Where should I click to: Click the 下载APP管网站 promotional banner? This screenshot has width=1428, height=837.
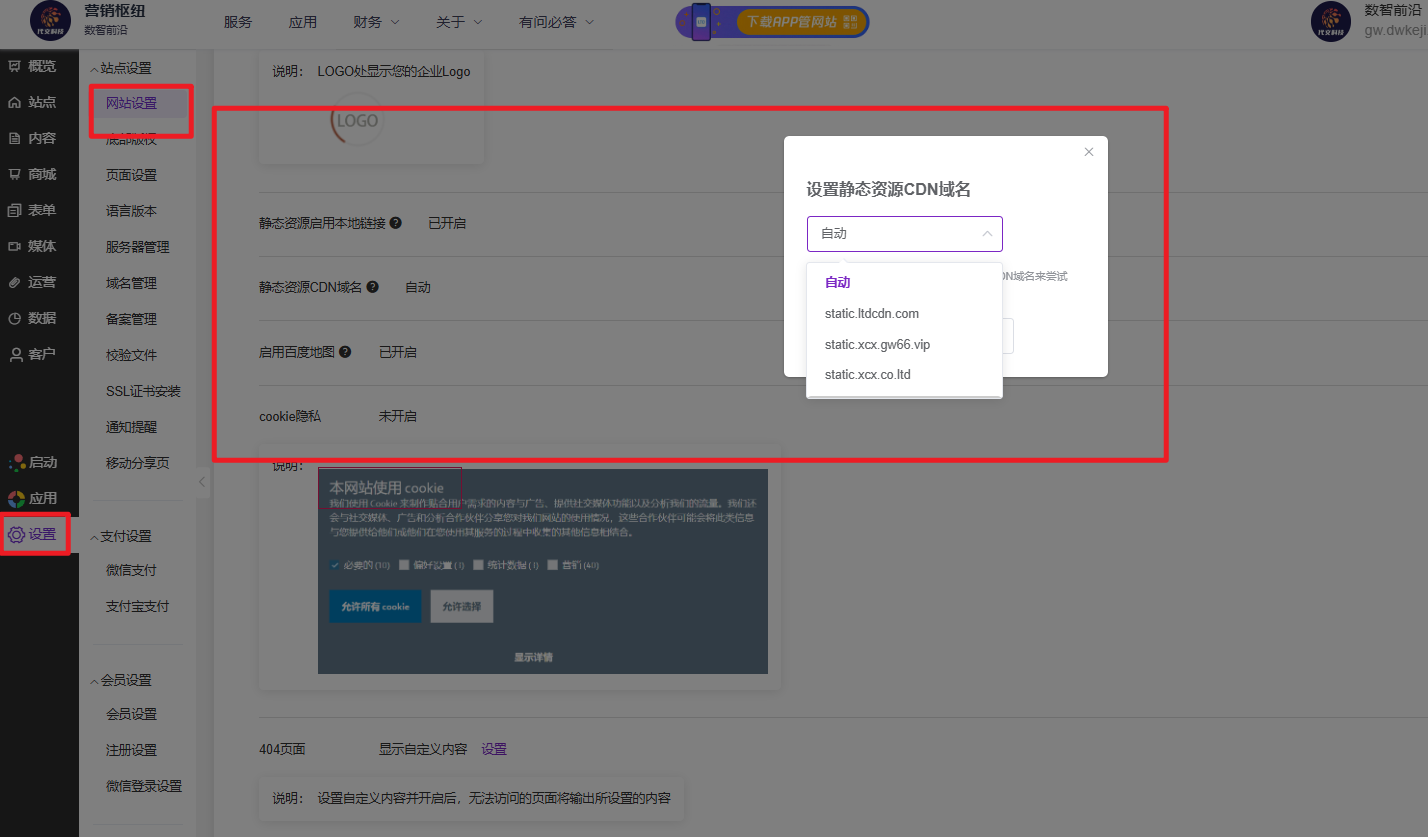771,21
